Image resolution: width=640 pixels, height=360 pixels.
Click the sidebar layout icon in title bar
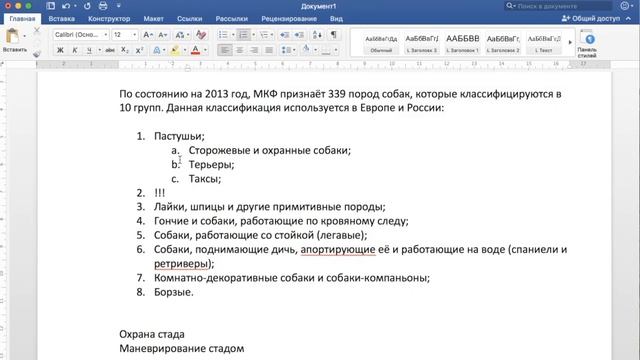pos(50,6)
